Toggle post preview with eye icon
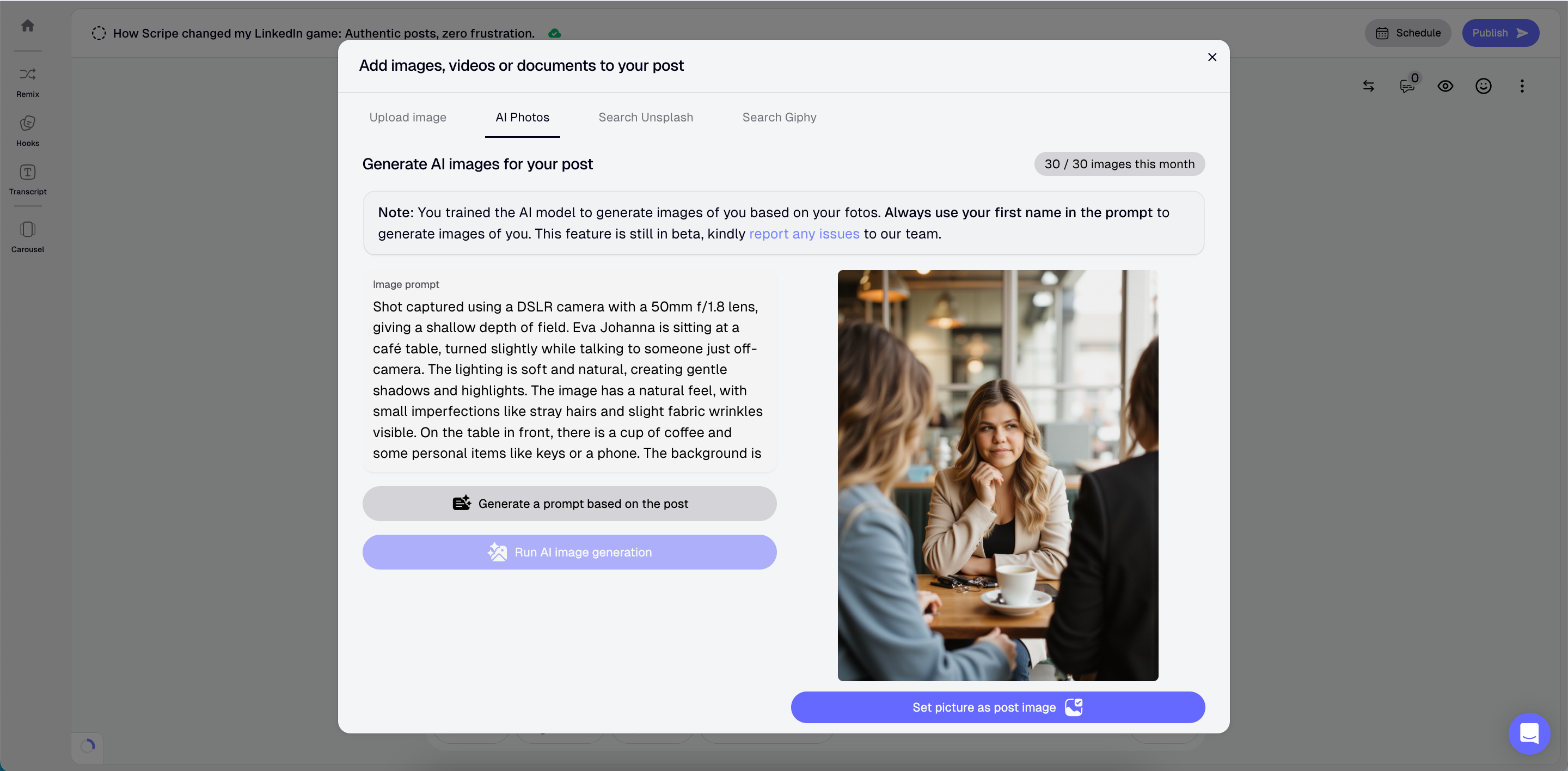The height and width of the screenshot is (771, 1568). tap(1445, 86)
